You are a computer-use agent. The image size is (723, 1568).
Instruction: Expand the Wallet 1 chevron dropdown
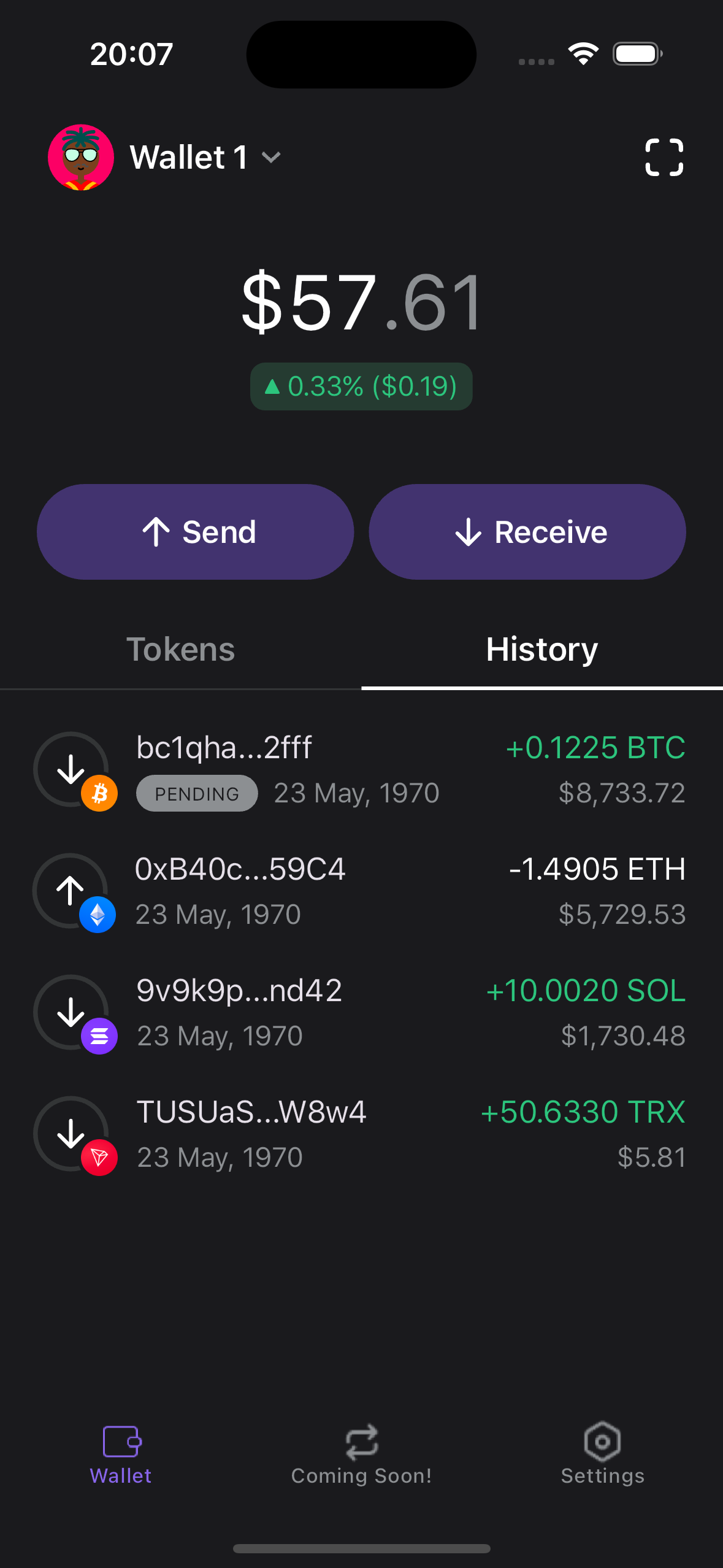271,158
